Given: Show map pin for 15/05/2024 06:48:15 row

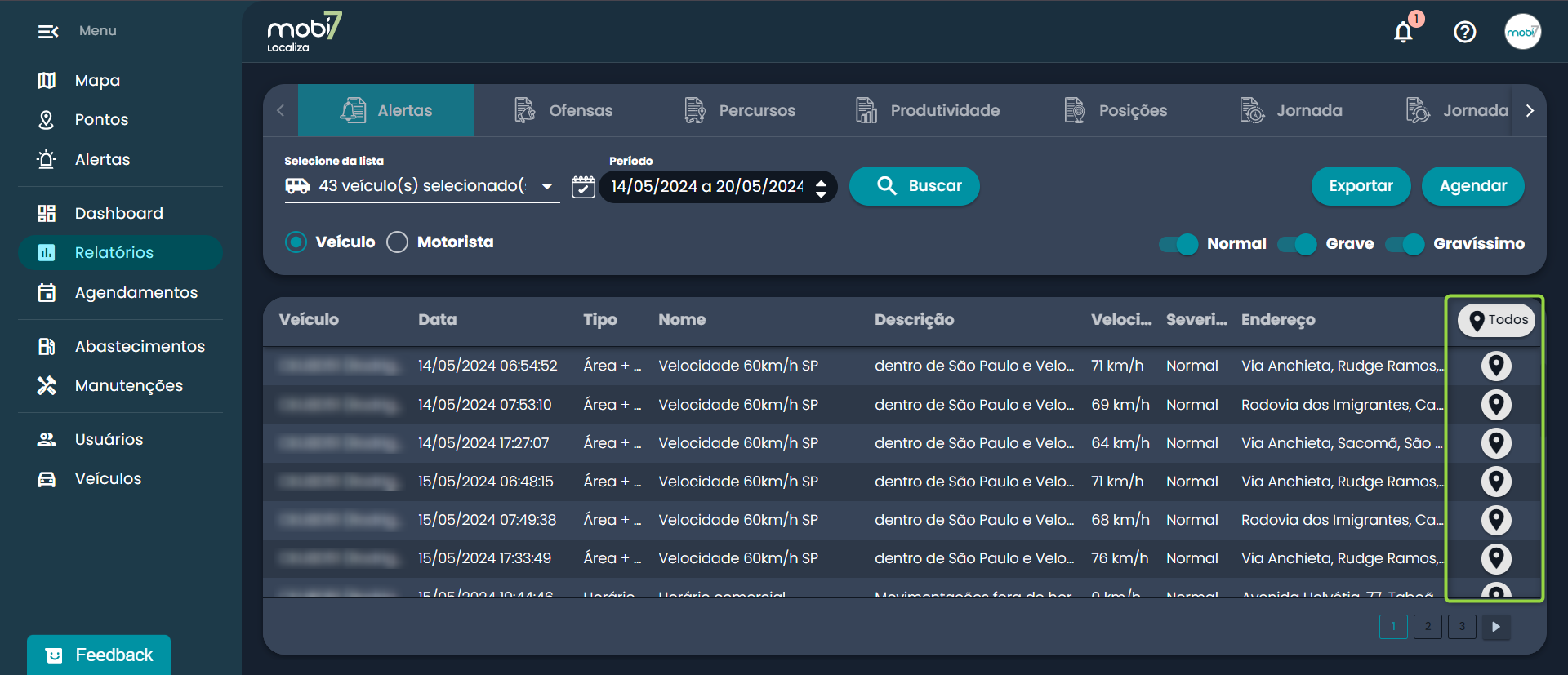Looking at the screenshot, I should pos(1496,482).
